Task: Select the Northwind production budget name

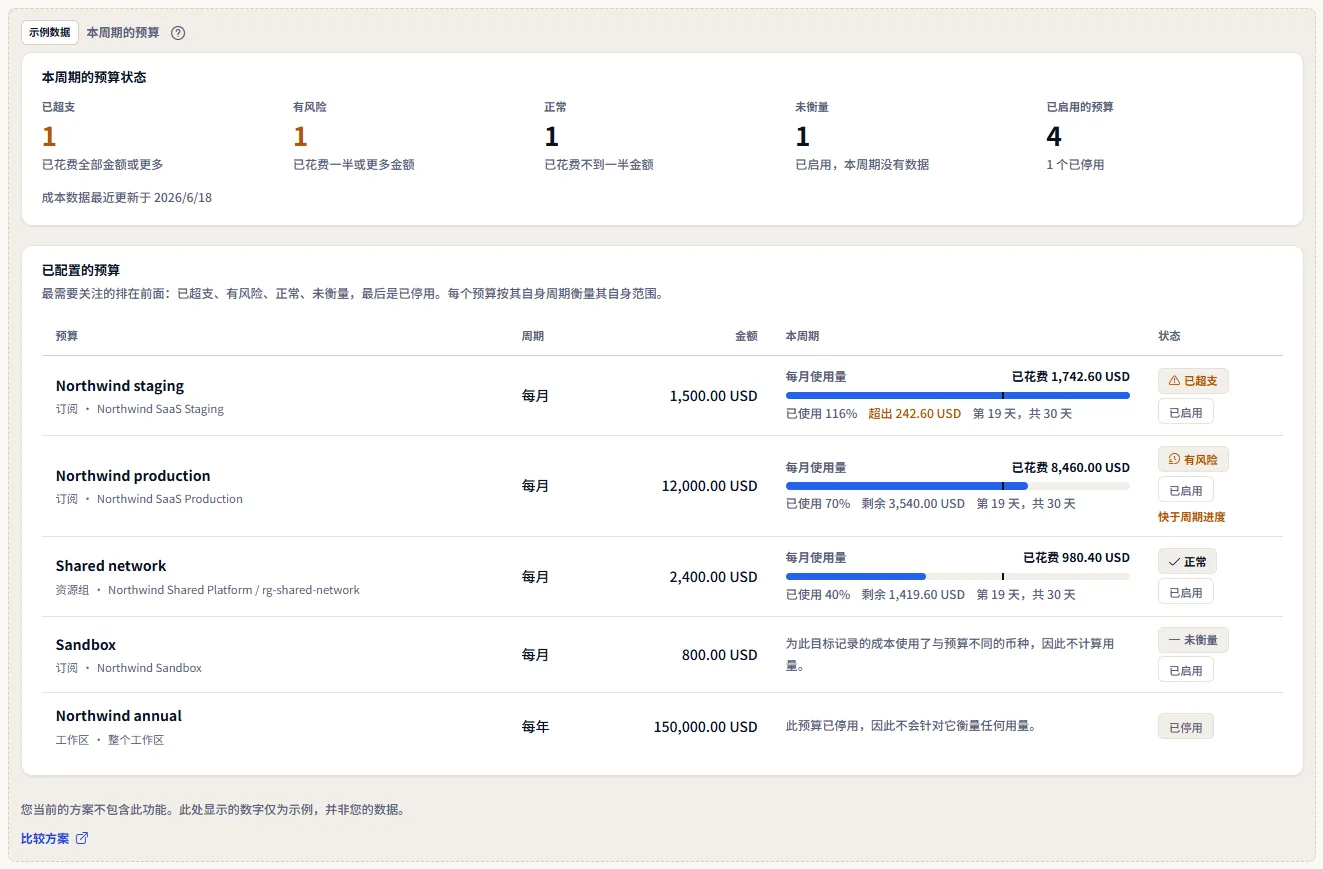Action: [133, 476]
